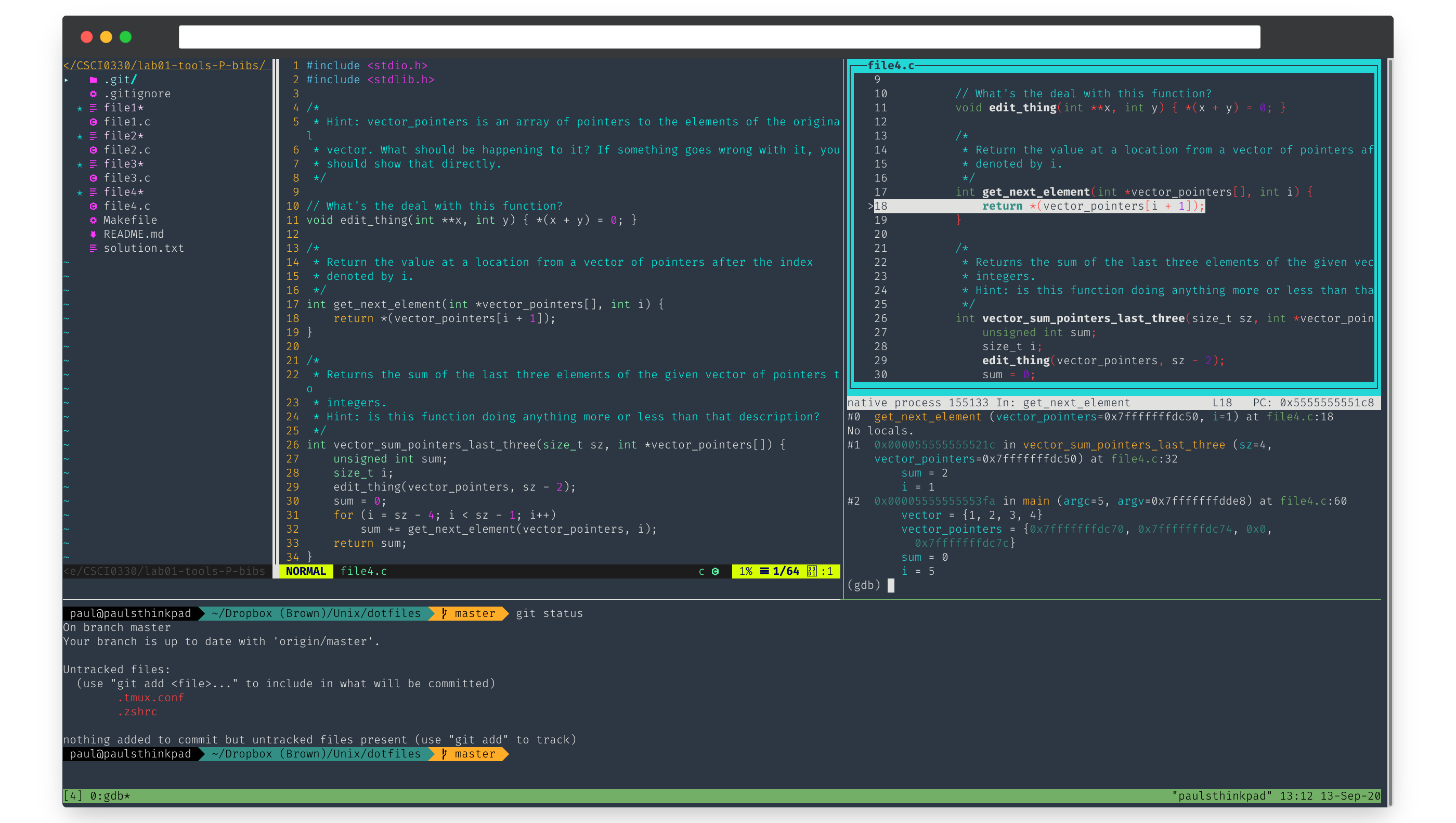Click line number 26 in vim editor
Image resolution: width=1456 pixels, height=823 pixels.
(x=292, y=445)
